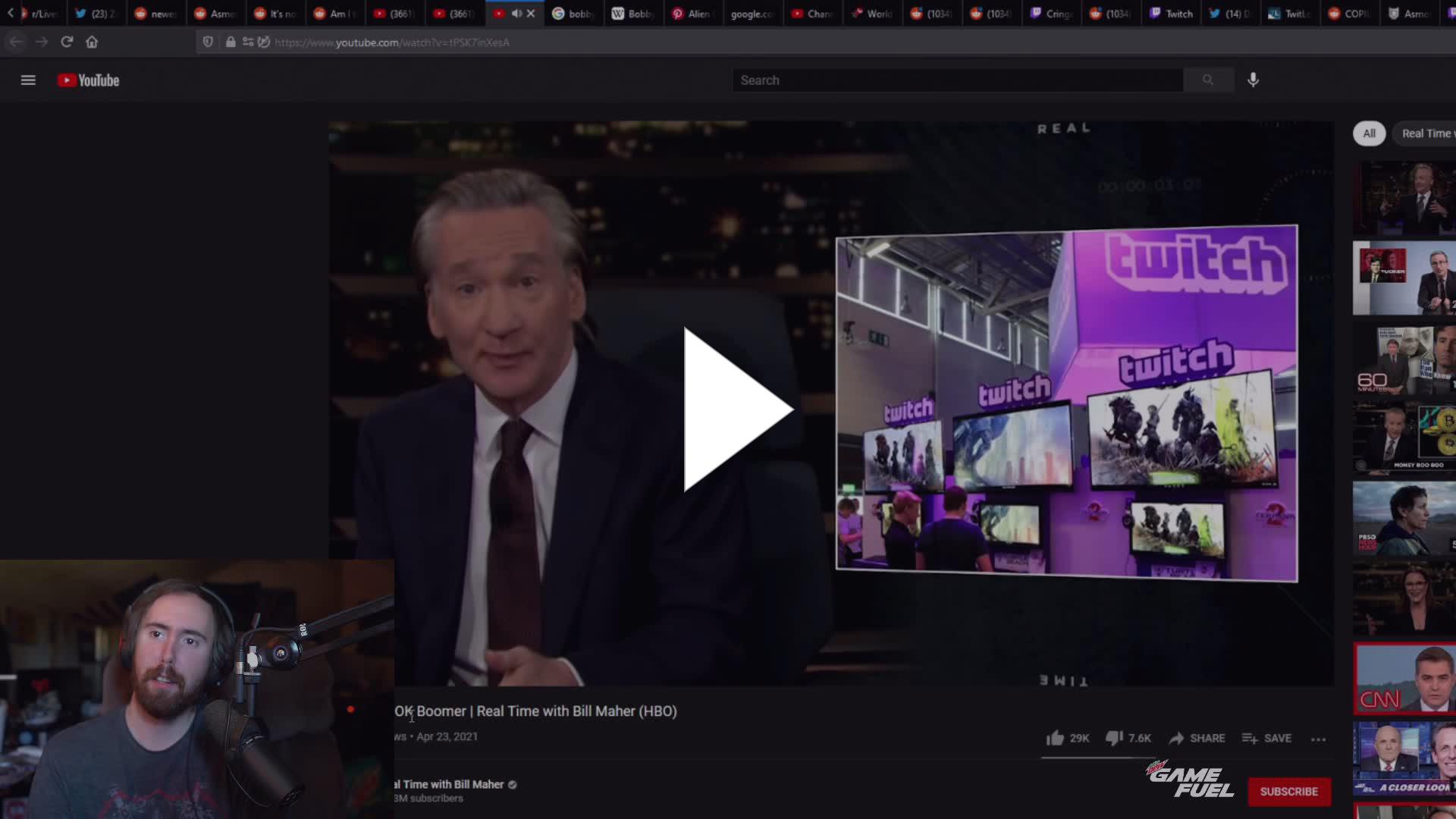Select the All filter chip
Viewport: 1456px width, 819px height.
pyautogui.click(x=1369, y=133)
